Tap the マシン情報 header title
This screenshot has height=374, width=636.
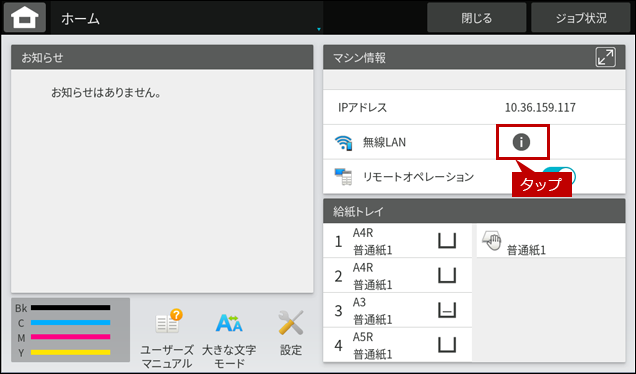click(359, 58)
